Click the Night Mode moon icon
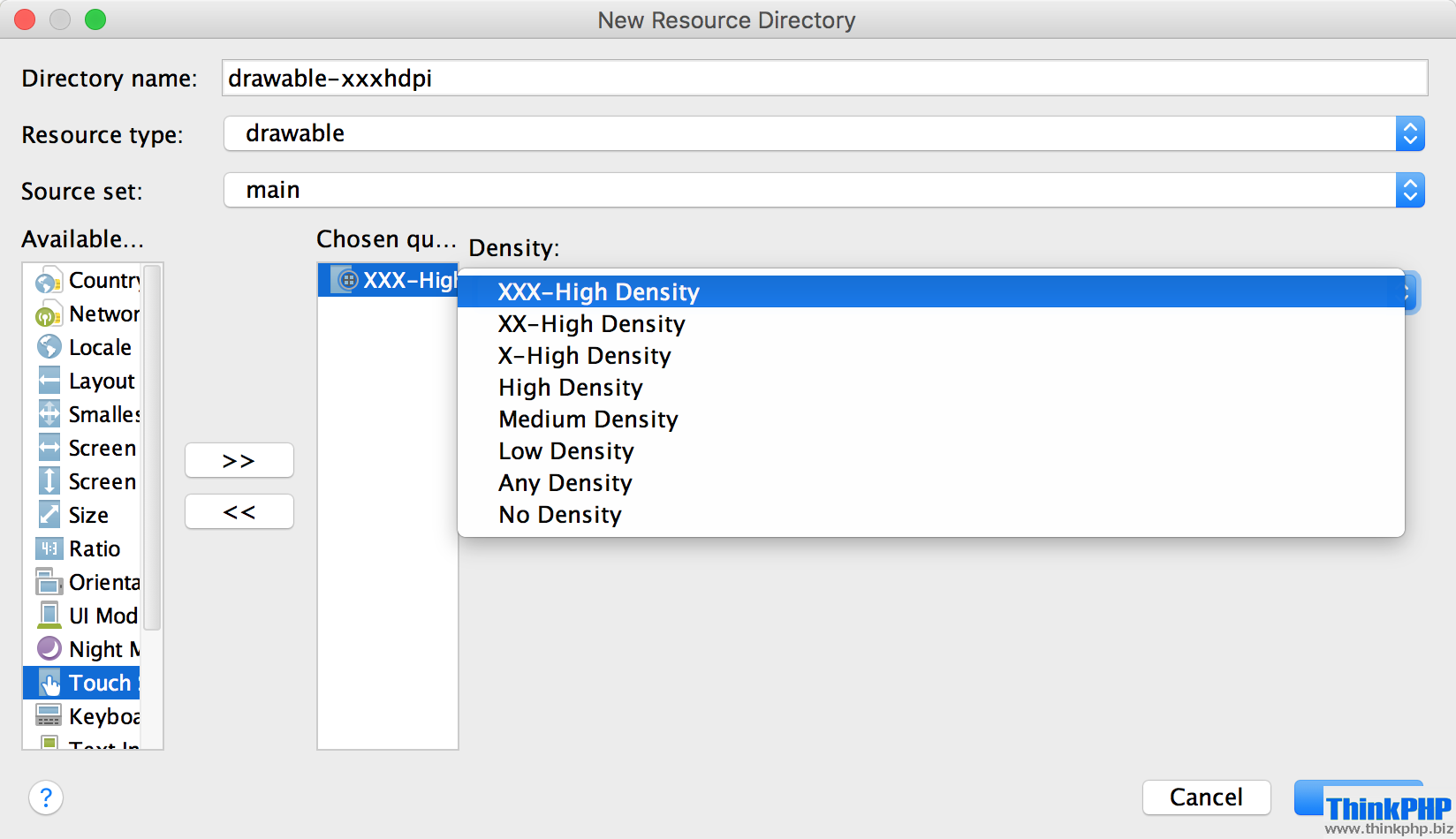This screenshot has height=839, width=1456. click(x=49, y=649)
